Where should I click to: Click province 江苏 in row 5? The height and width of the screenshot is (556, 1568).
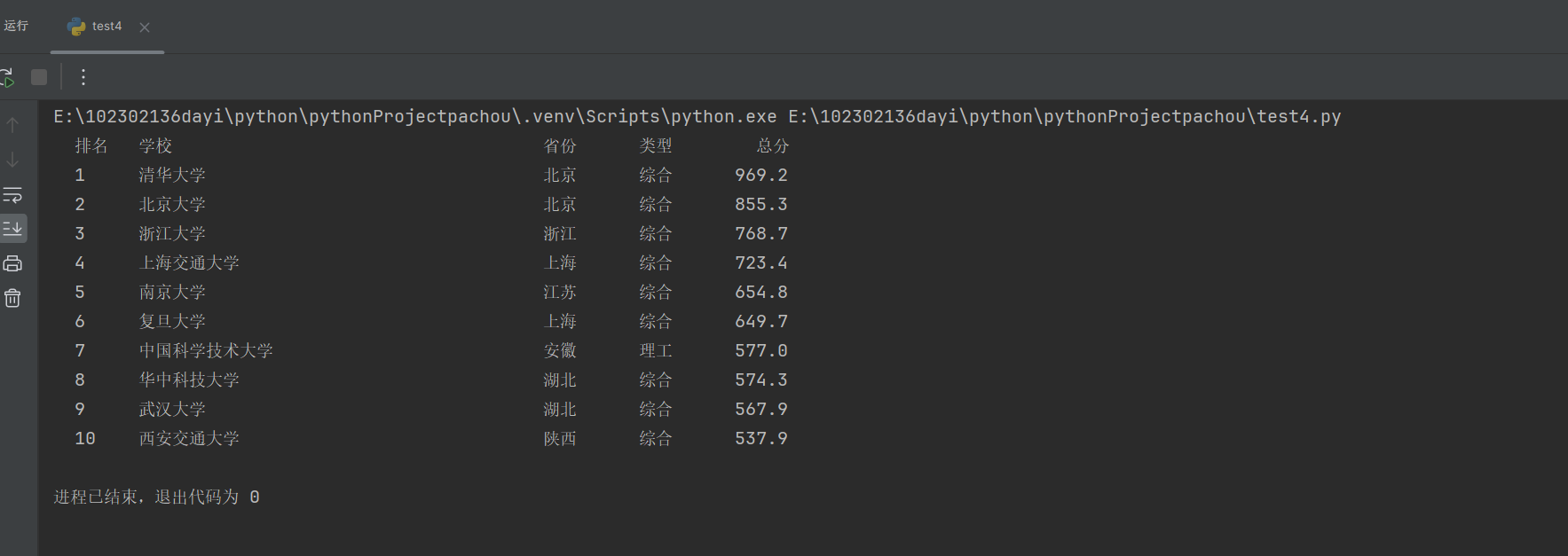click(560, 292)
